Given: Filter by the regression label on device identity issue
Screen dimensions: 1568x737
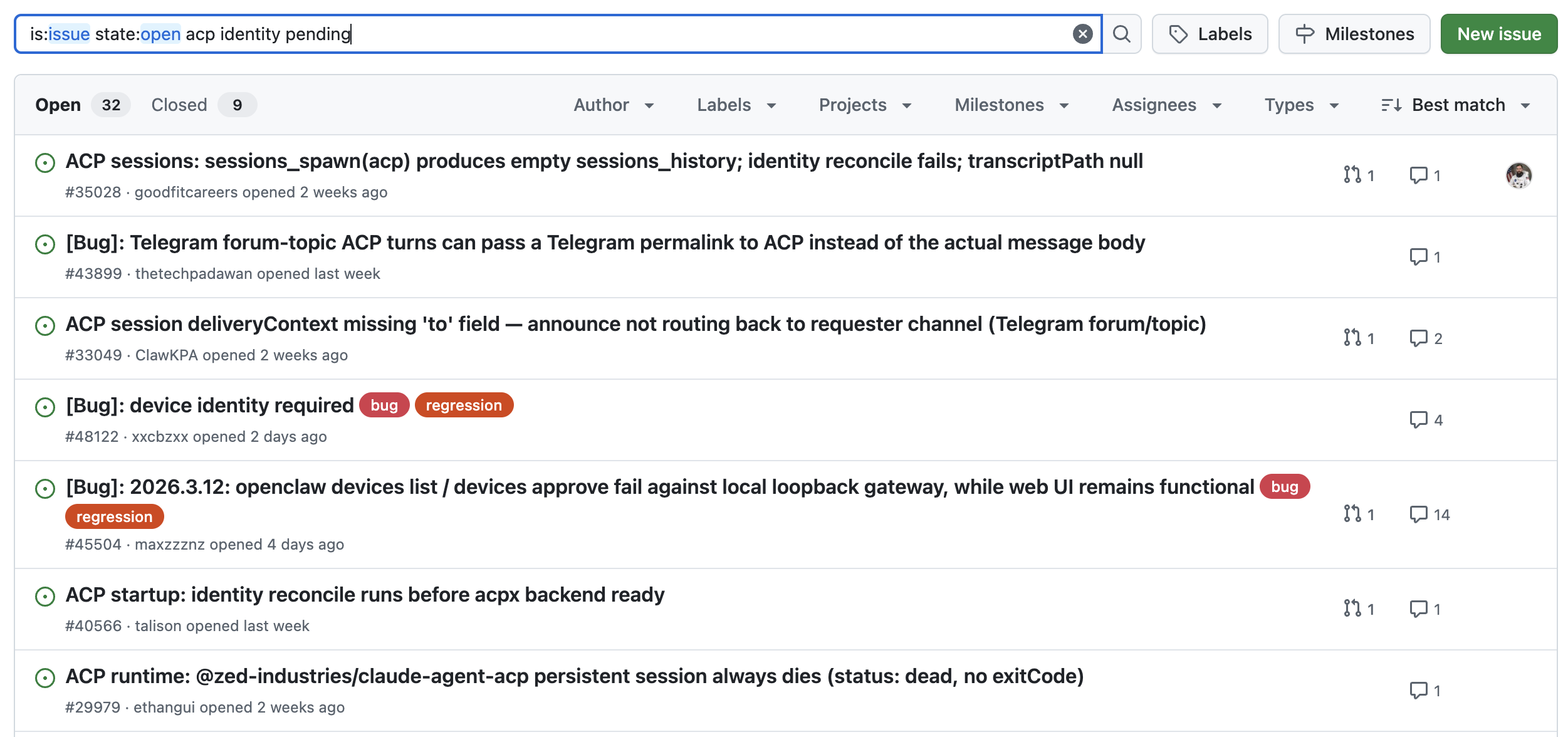Looking at the screenshot, I should pos(464,405).
